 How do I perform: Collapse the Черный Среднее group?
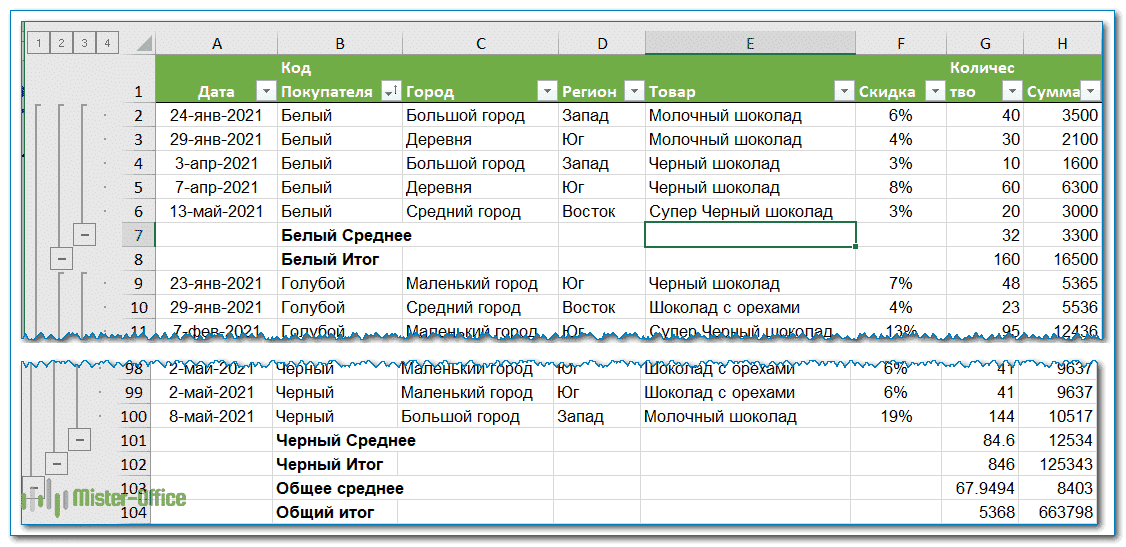pyautogui.click(x=81, y=440)
